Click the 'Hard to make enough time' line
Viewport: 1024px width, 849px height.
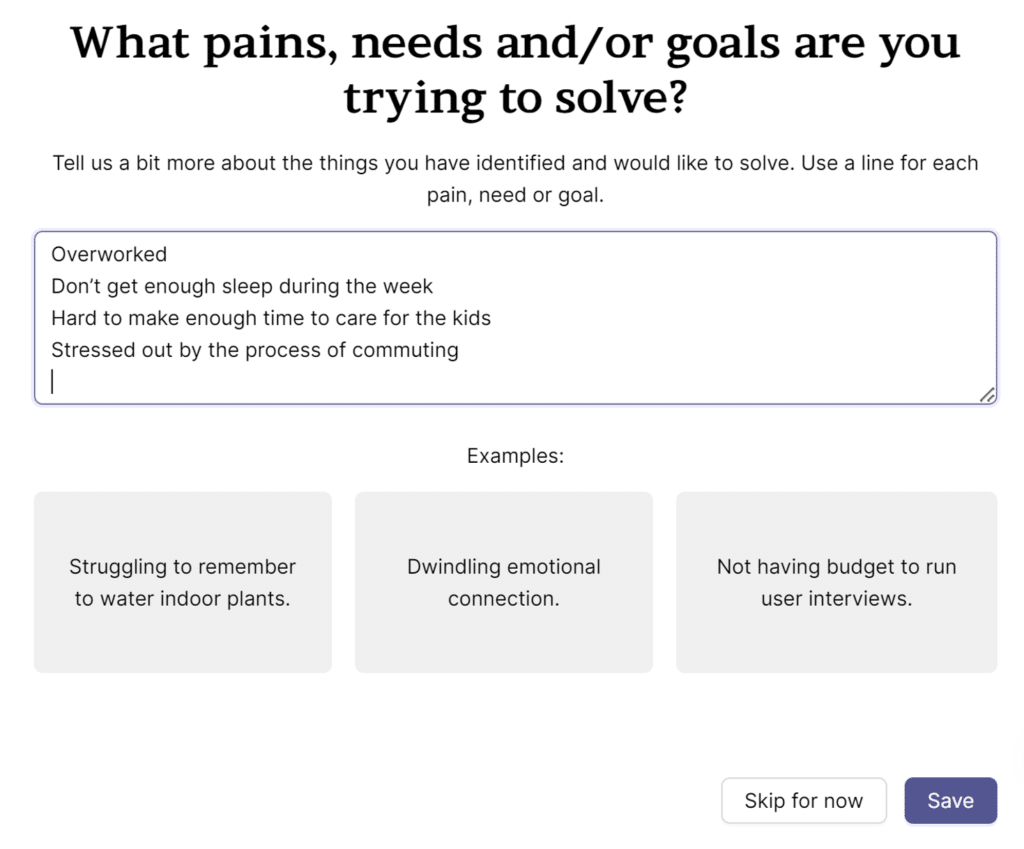[x=271, y=318]
